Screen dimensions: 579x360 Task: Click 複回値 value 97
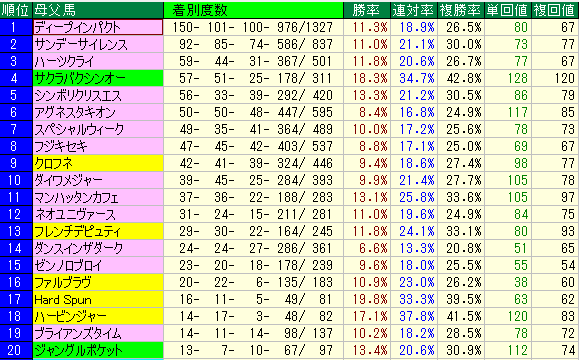pos(568,197)
